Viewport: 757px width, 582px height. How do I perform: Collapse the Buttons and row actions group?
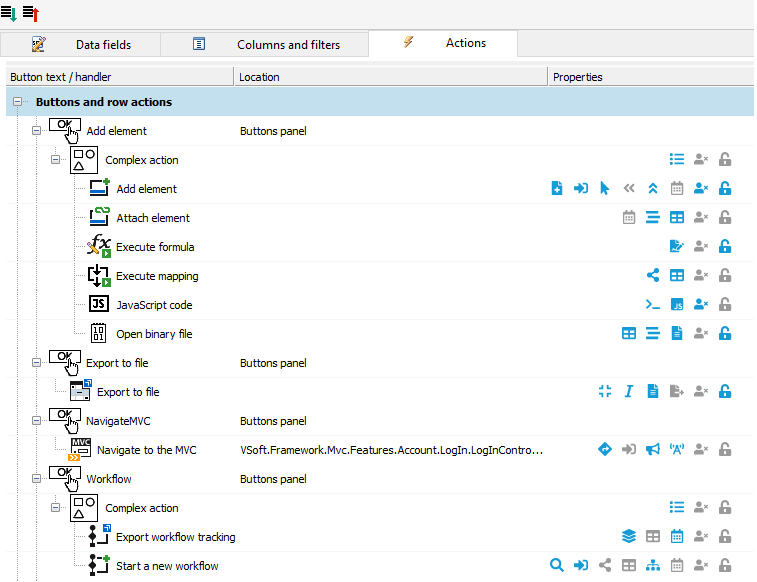(x=17, y=102)
